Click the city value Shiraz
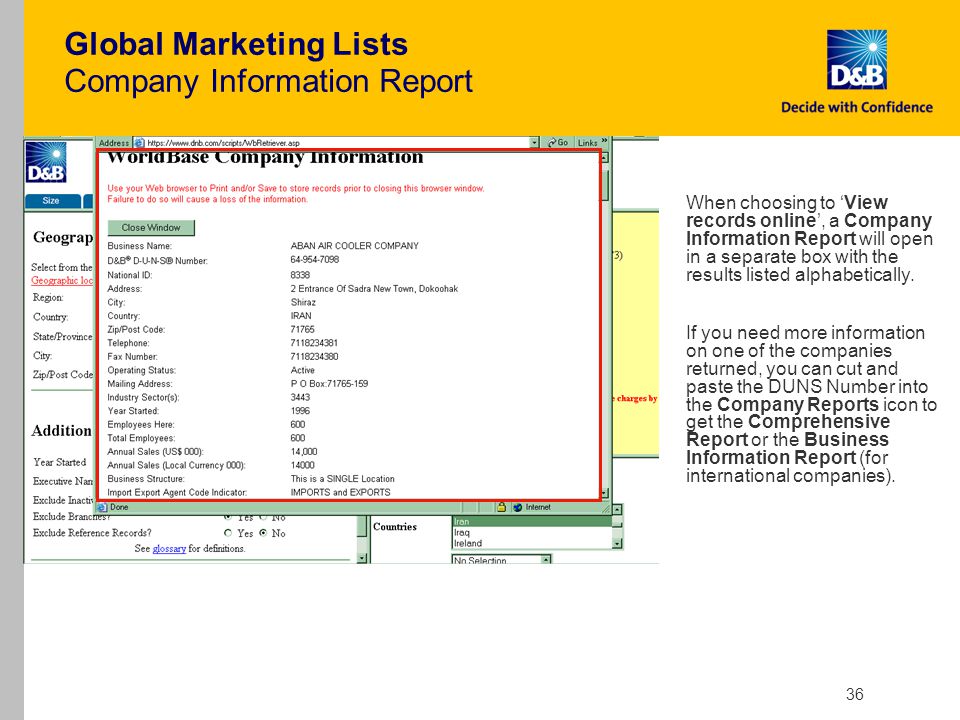This screenshot has height=720, width=960. coord(303,302)
